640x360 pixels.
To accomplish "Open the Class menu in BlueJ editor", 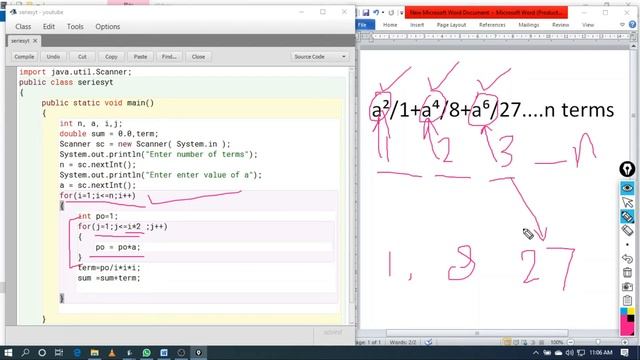I will [23, 27].
